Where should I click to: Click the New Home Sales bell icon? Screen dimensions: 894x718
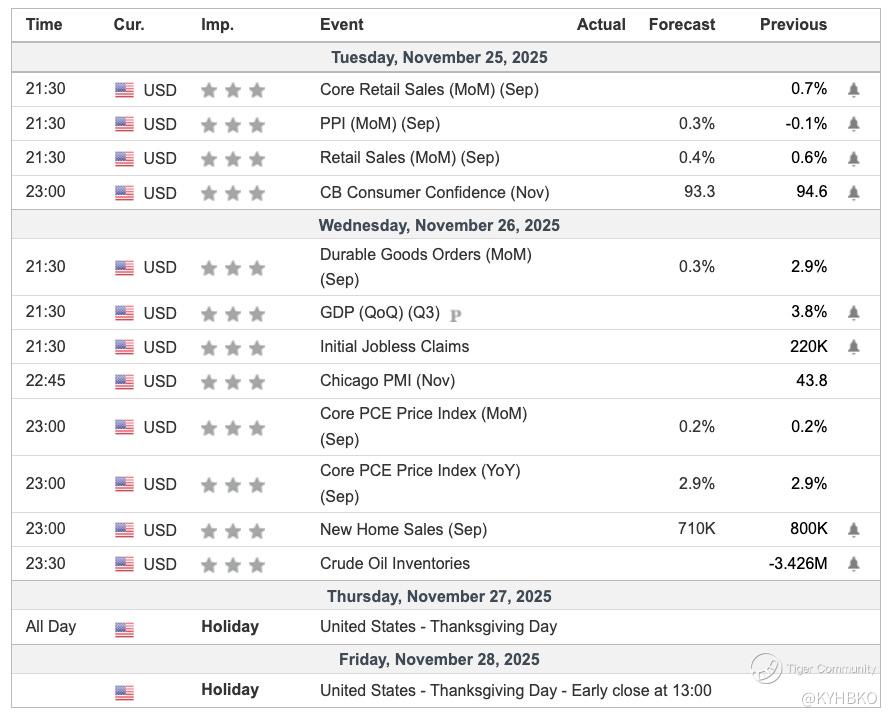(853, 529)
